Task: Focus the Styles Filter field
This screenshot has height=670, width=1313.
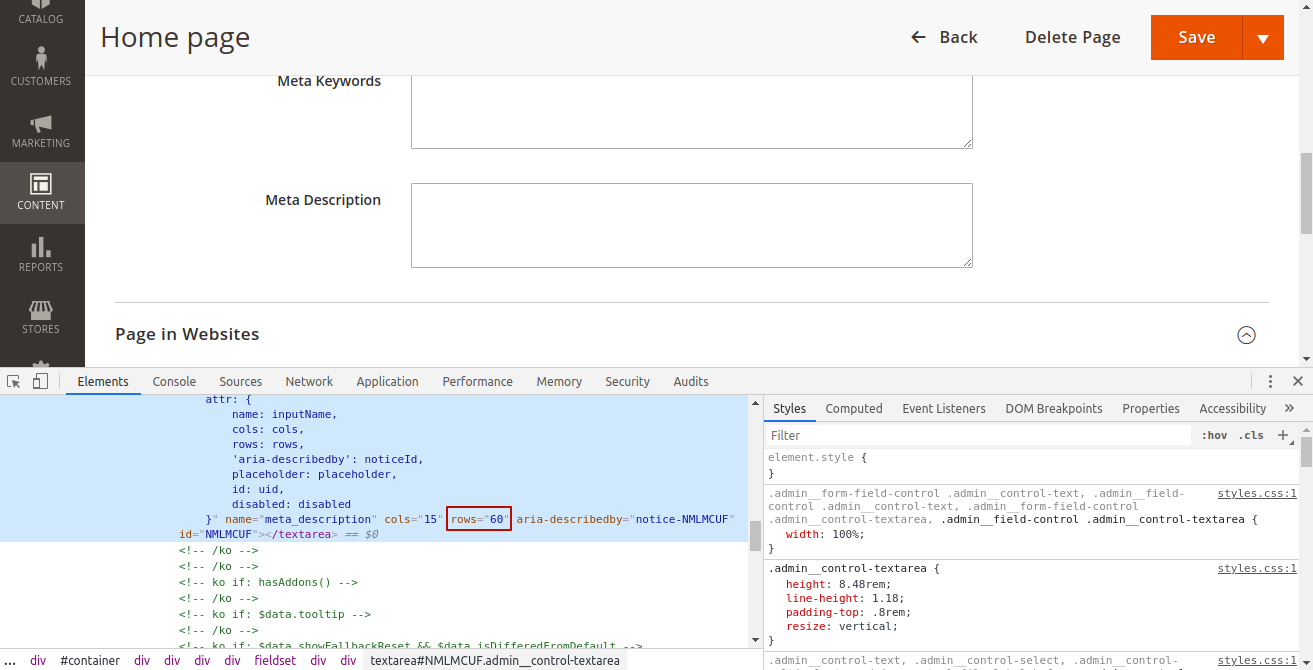Action: tap(980, 435)
